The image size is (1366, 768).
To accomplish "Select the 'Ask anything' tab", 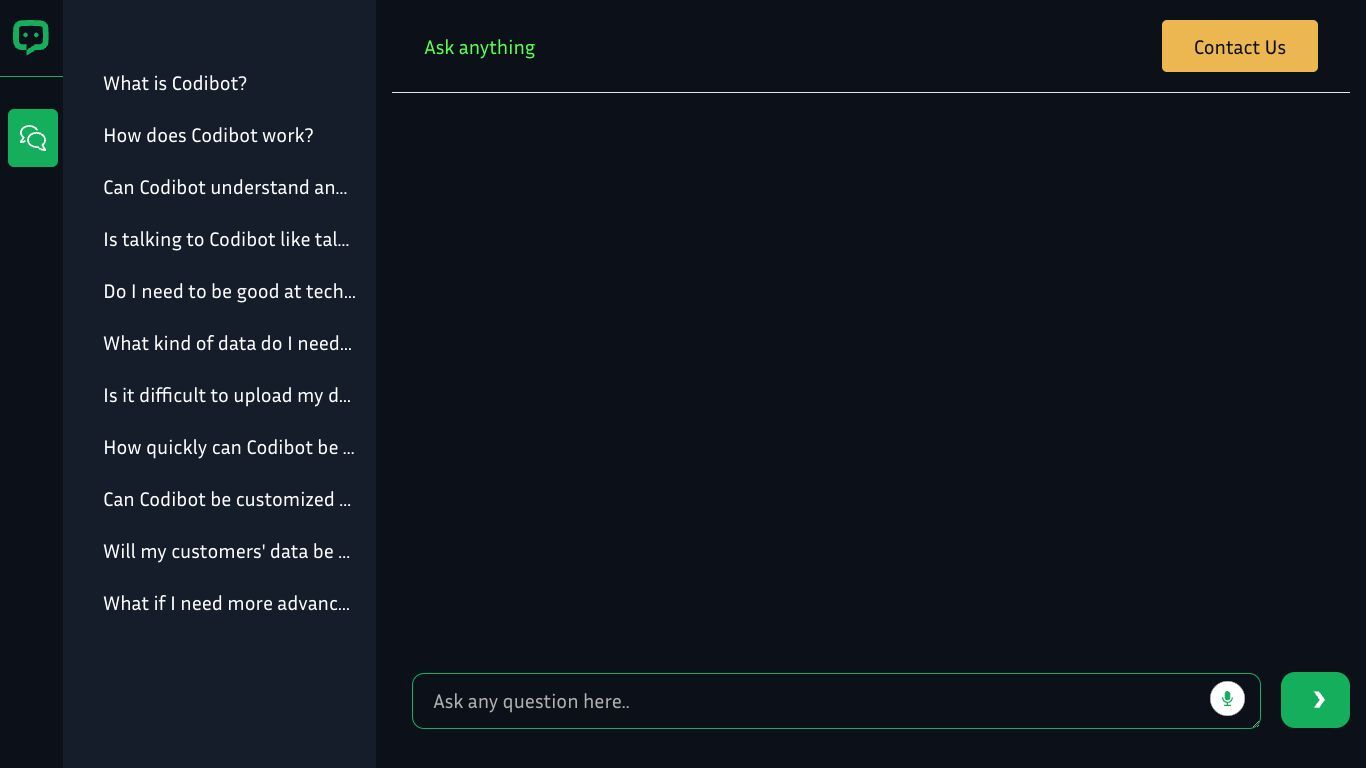I will coord(479,47).
